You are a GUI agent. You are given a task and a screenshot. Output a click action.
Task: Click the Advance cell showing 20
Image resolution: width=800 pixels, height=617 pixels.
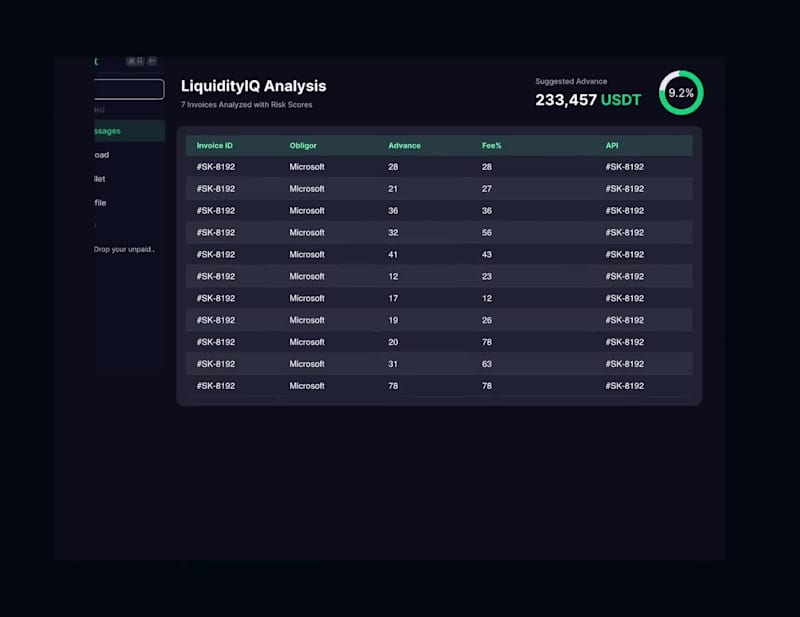tap(393, 342)
